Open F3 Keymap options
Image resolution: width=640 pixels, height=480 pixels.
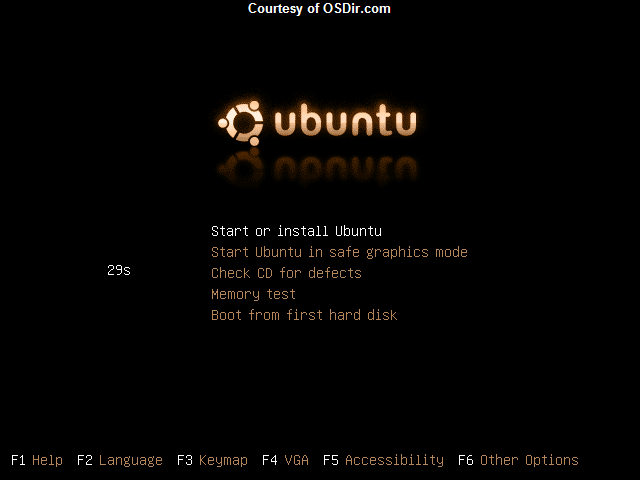click(x=212, y=460)
